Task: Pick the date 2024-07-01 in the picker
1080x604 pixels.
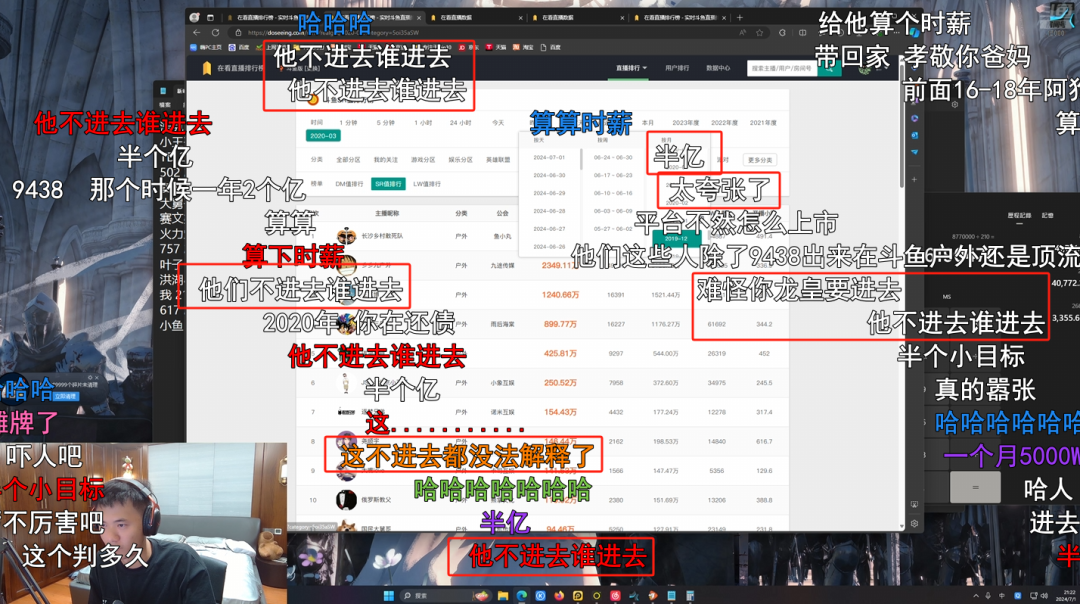Action: pyautogui.click(x=549, y=158)
